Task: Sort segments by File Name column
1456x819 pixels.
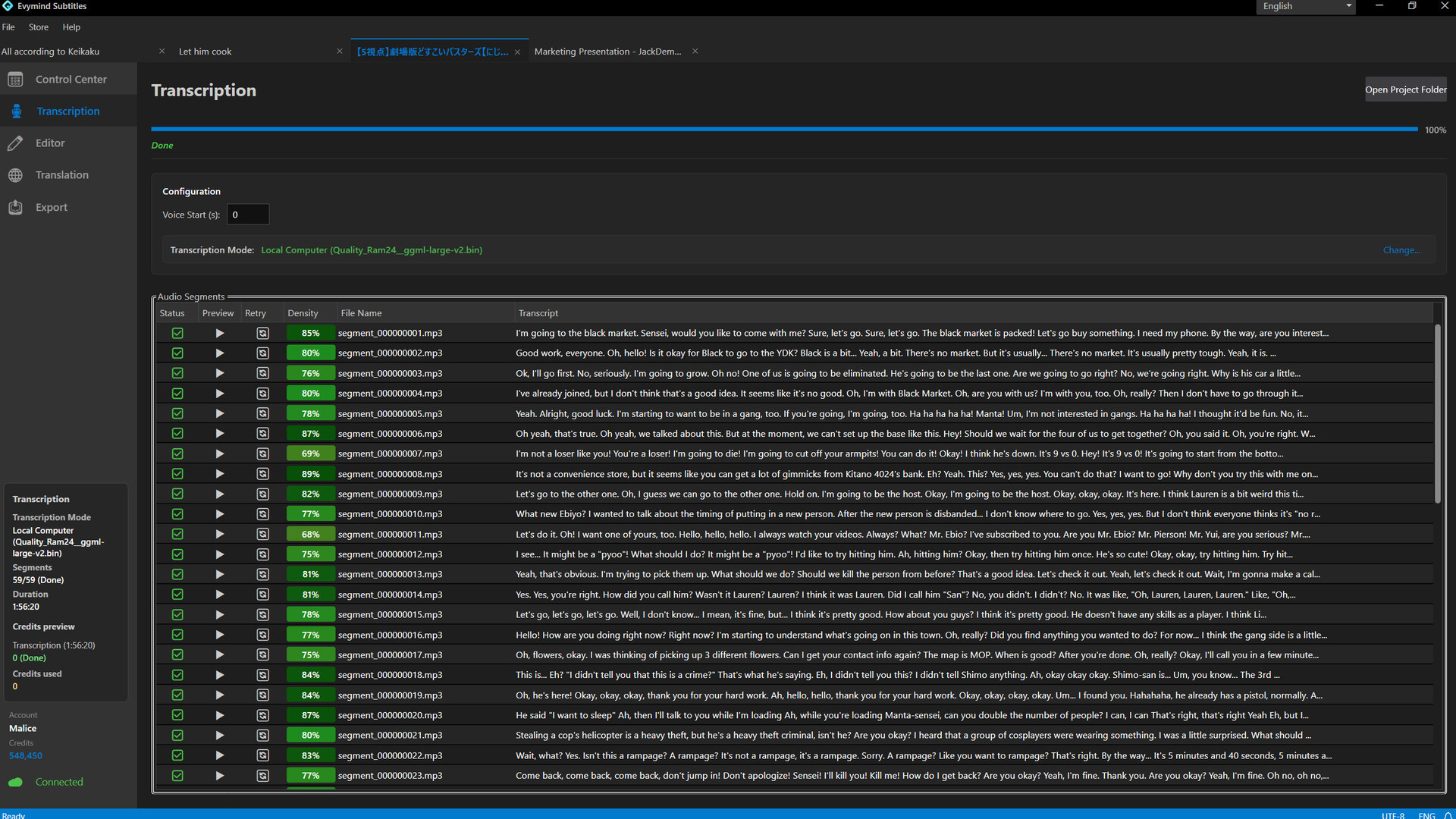Action: [x=361, y=313]
